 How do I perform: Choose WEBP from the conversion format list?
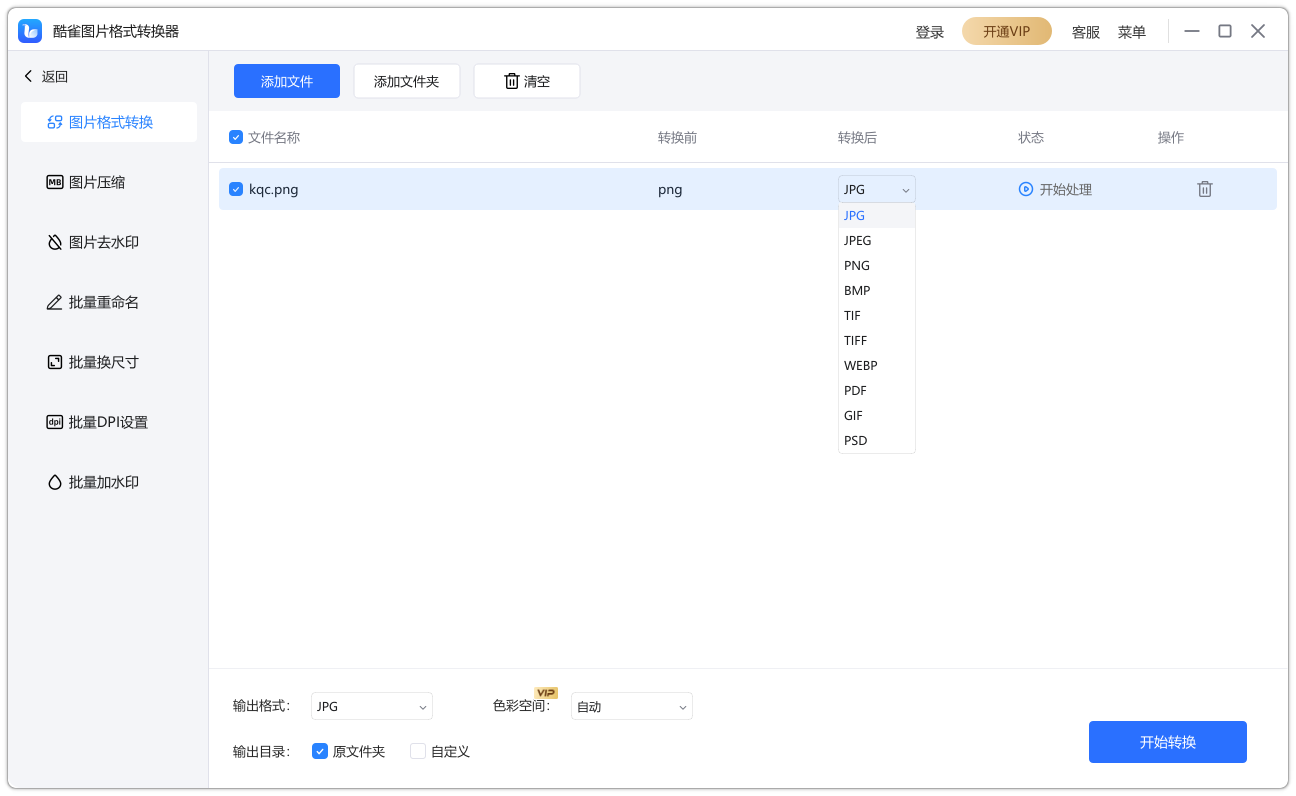point(860,365)
